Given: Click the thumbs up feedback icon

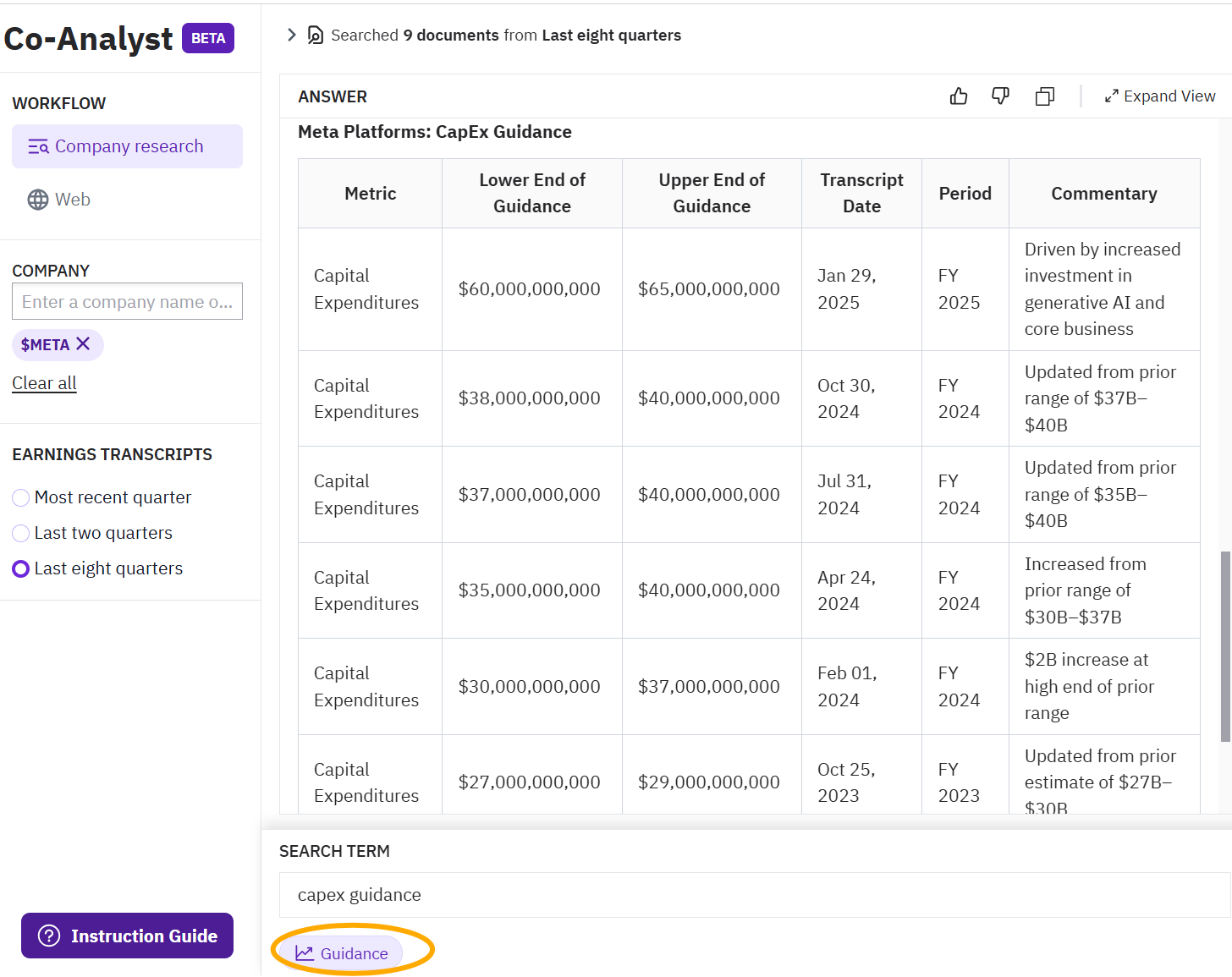Looking at the screenshot, I should click(x=959, y=96).
